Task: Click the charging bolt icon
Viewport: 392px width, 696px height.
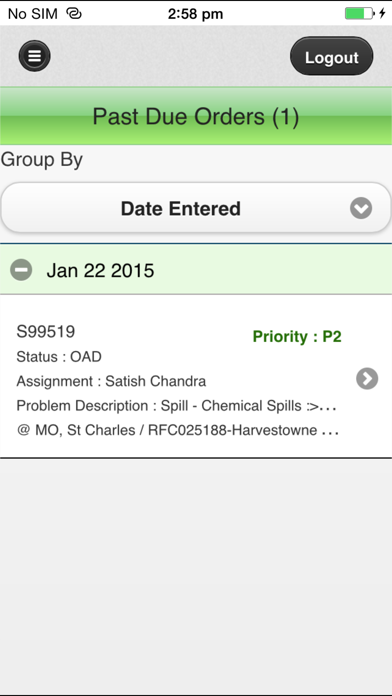Action: point(382,14)
